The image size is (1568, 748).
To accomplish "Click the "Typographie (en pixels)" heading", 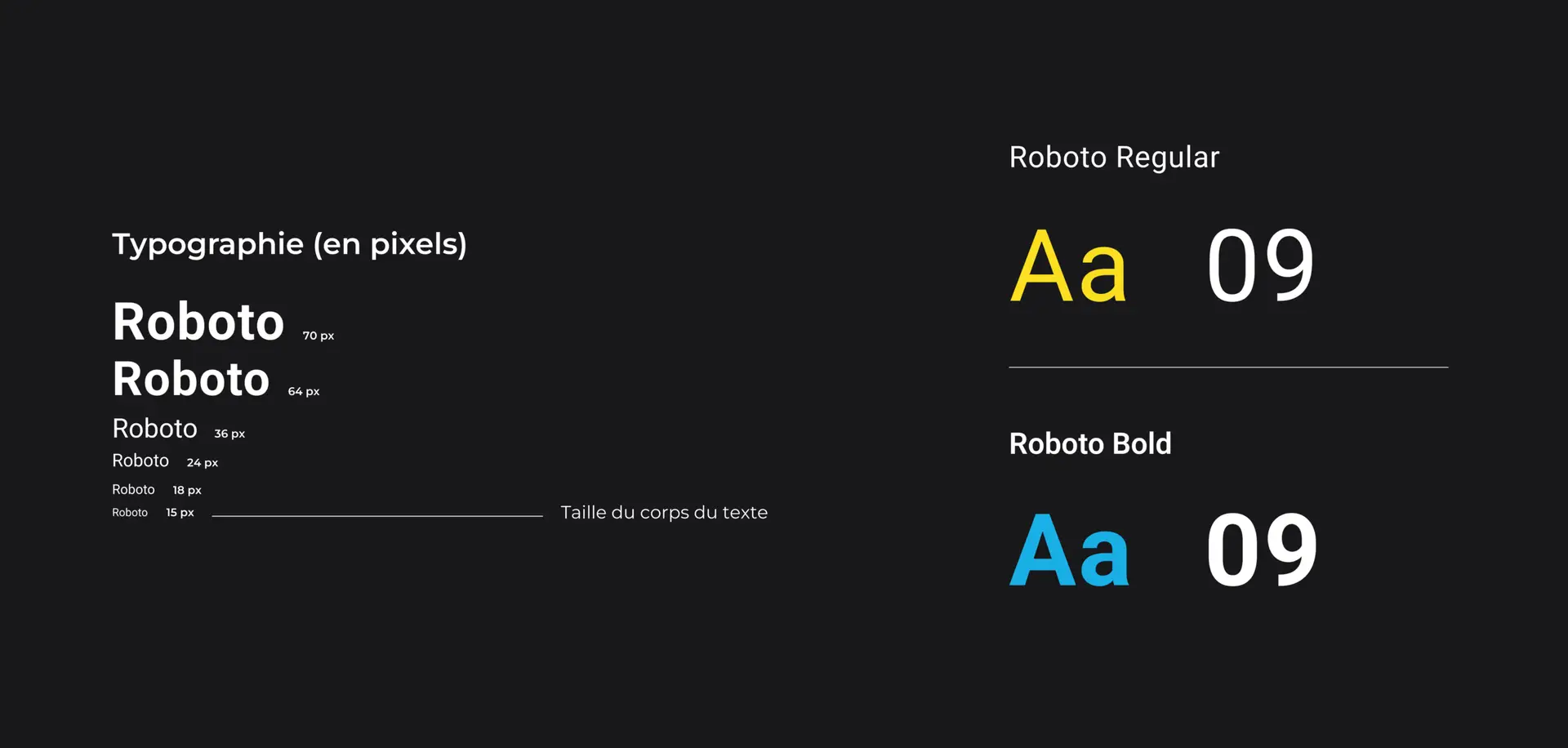I will [x=289, y=244].
